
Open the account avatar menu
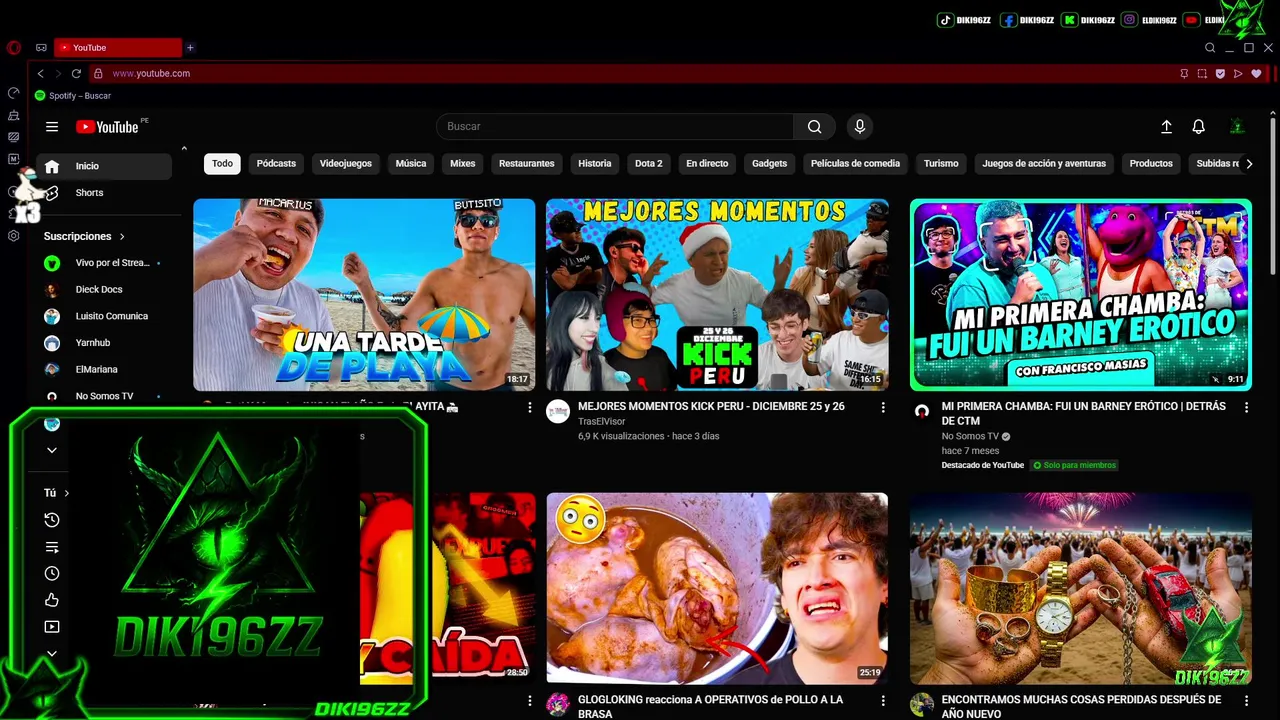1237,127
